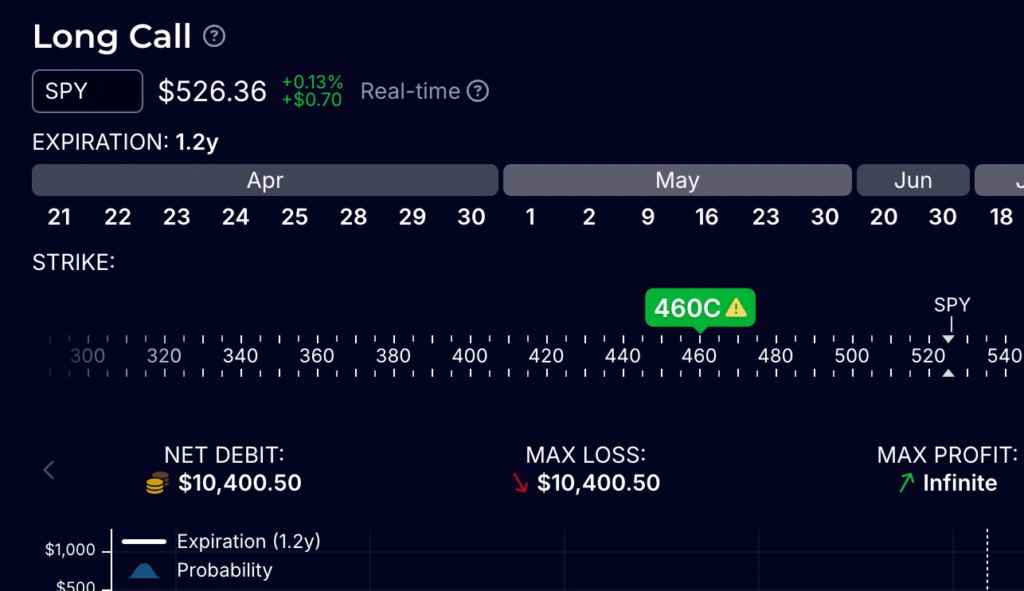Image resolution: width=1024 pixels, height=591 pixels.
Task: Edit the SPY ticker symbol field
Action: click(88, 91)
